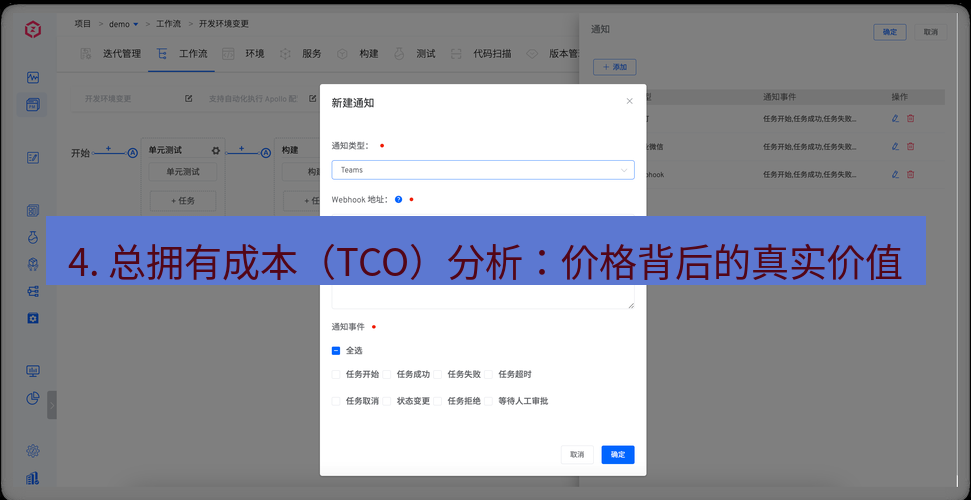
Task: Switch to the 迭代管理 tab
Action: pos(122,54)
